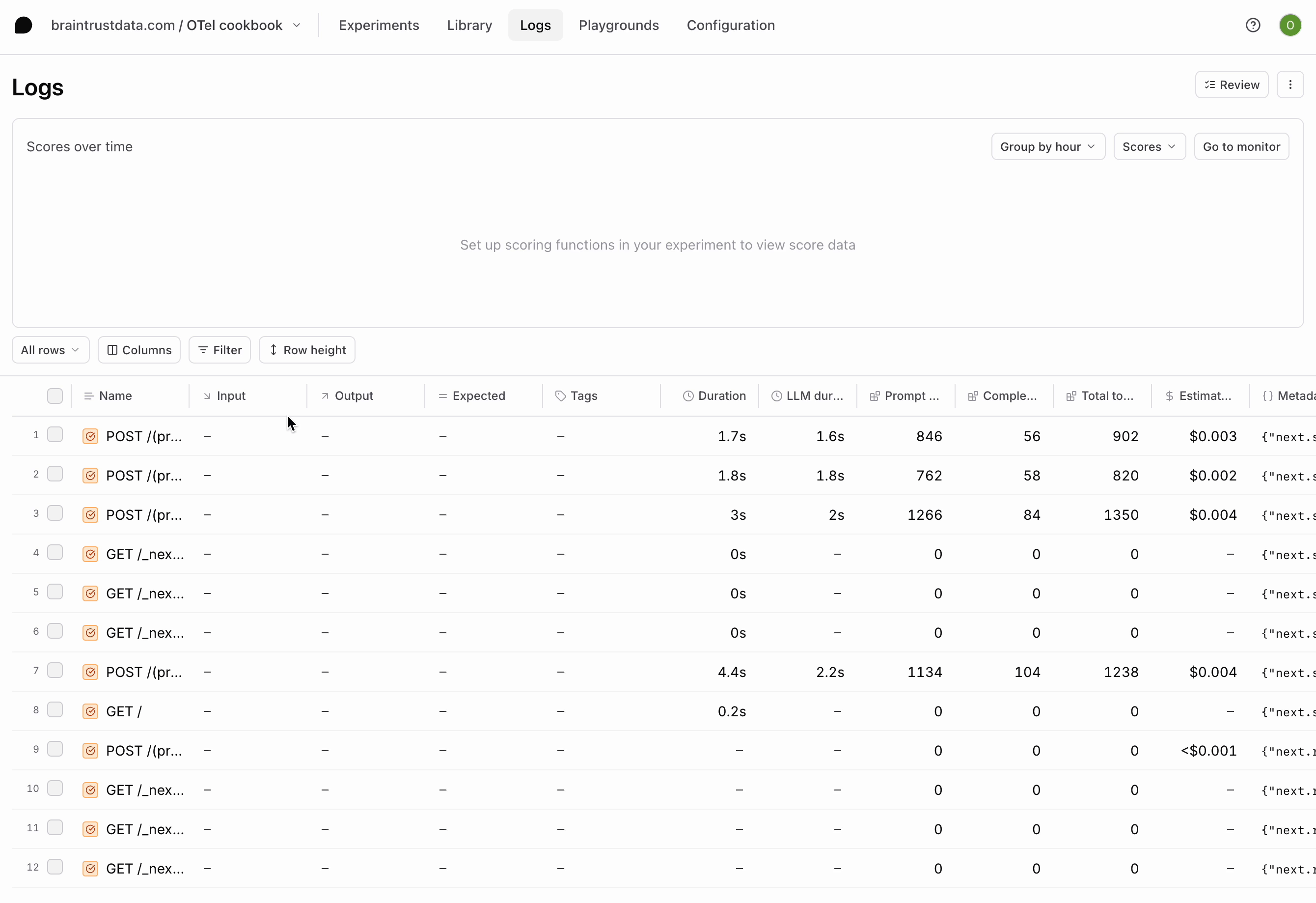Click the Output column arrow icon

pos(325,396)
